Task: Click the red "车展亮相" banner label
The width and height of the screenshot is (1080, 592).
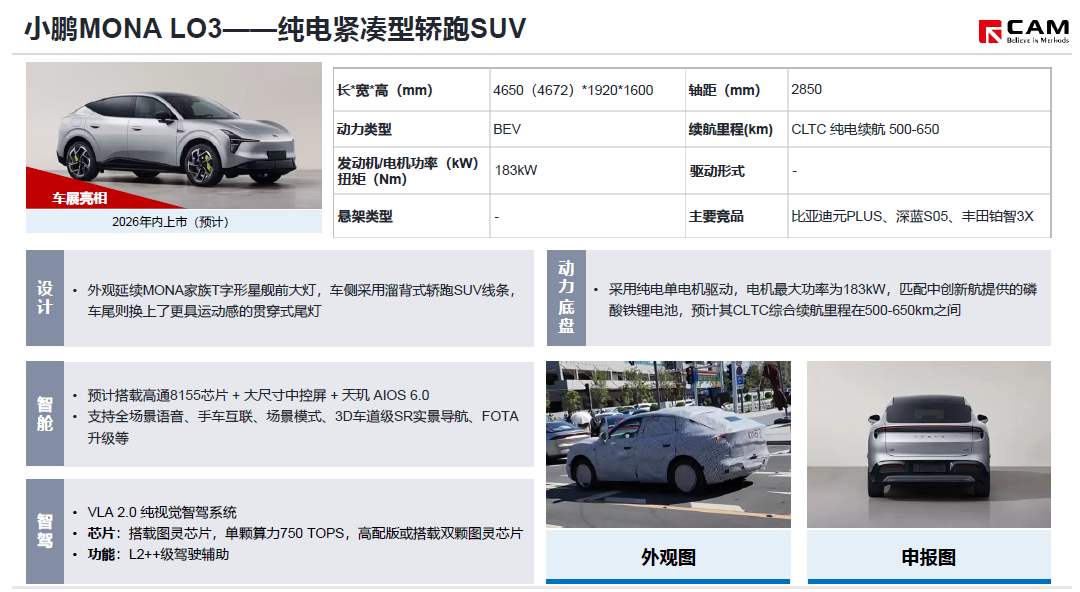Action: 79,198
